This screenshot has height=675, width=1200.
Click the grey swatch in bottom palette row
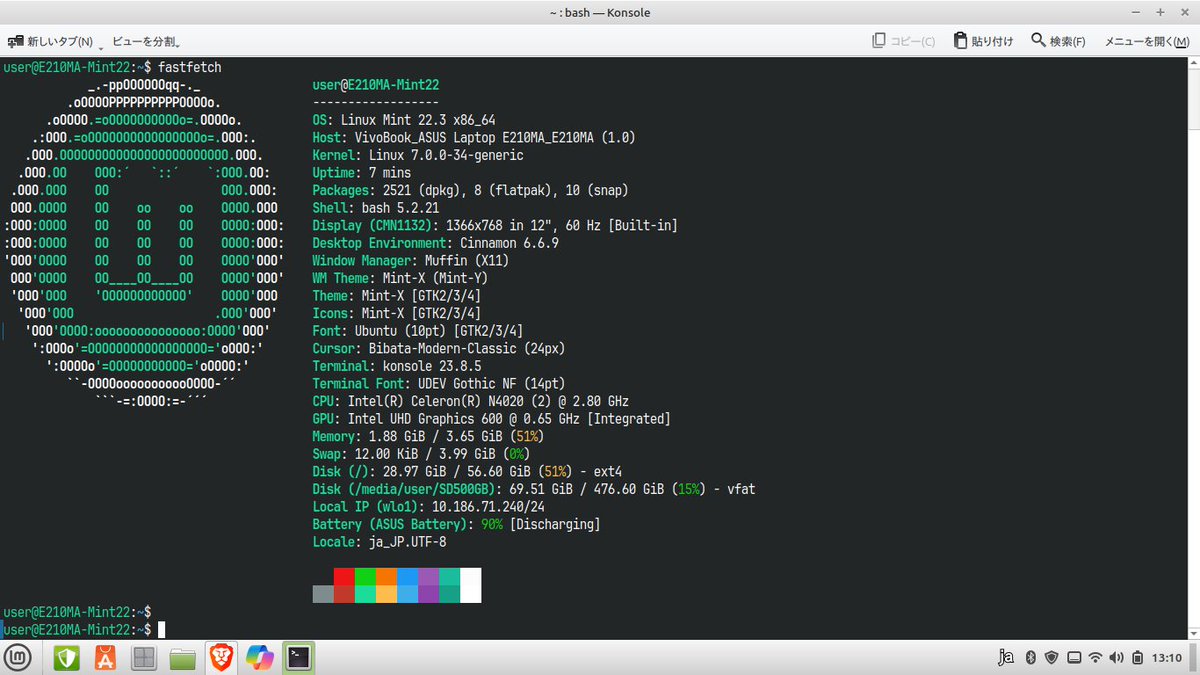tap(323, 594)
